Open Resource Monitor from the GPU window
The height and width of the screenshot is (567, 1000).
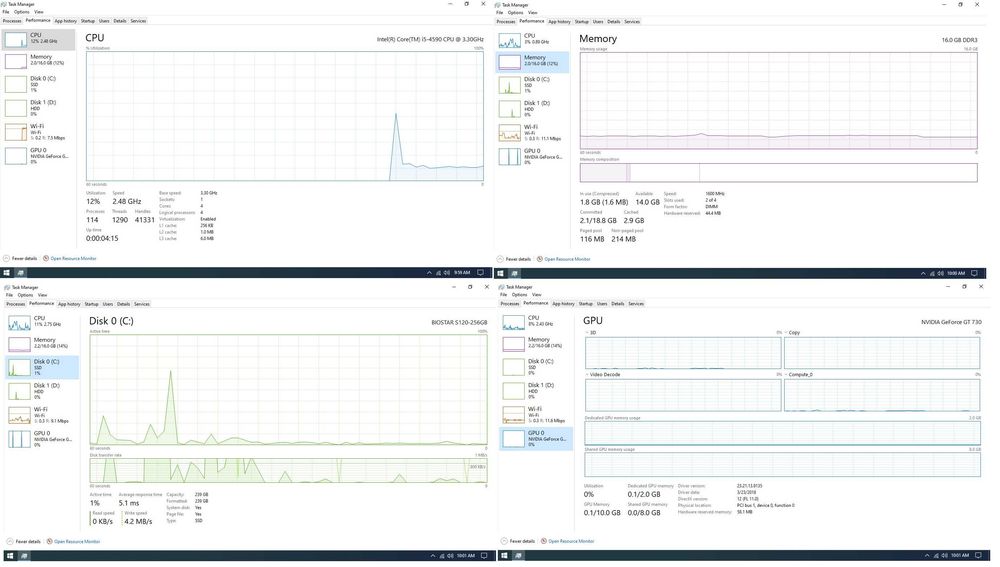(568, 541)
